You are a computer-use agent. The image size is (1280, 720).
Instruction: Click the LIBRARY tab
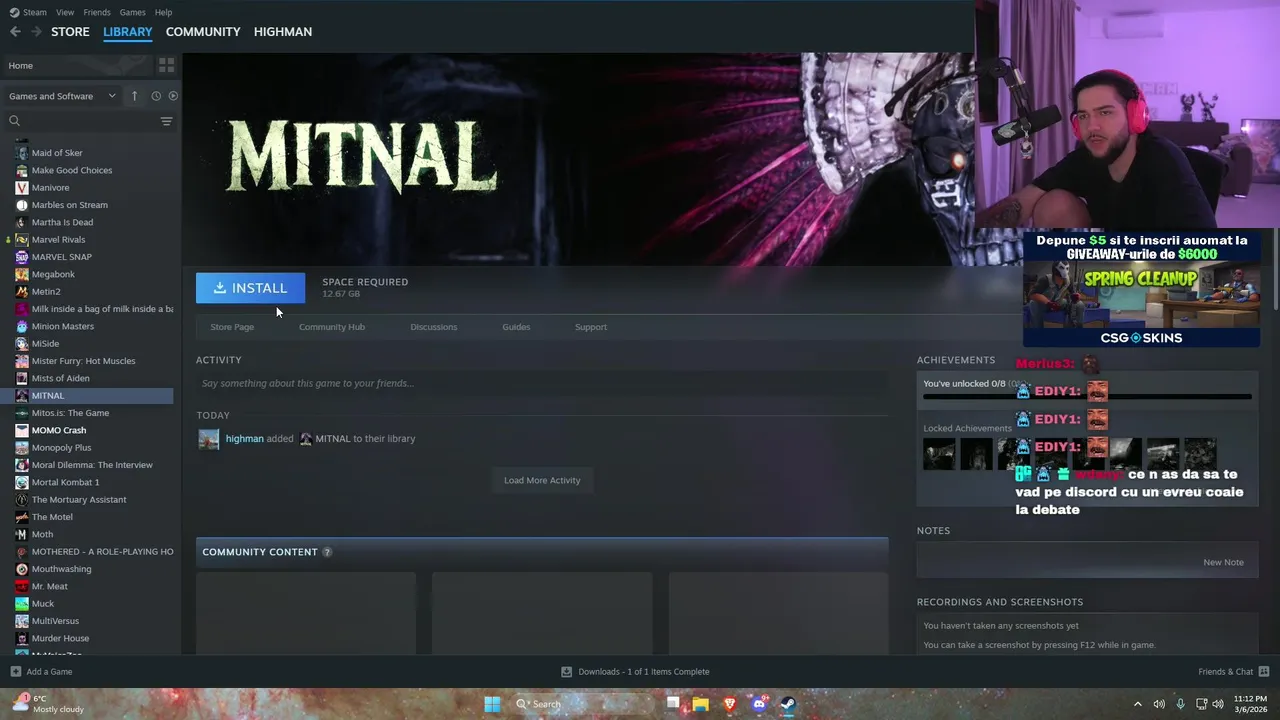click(128, 32)
